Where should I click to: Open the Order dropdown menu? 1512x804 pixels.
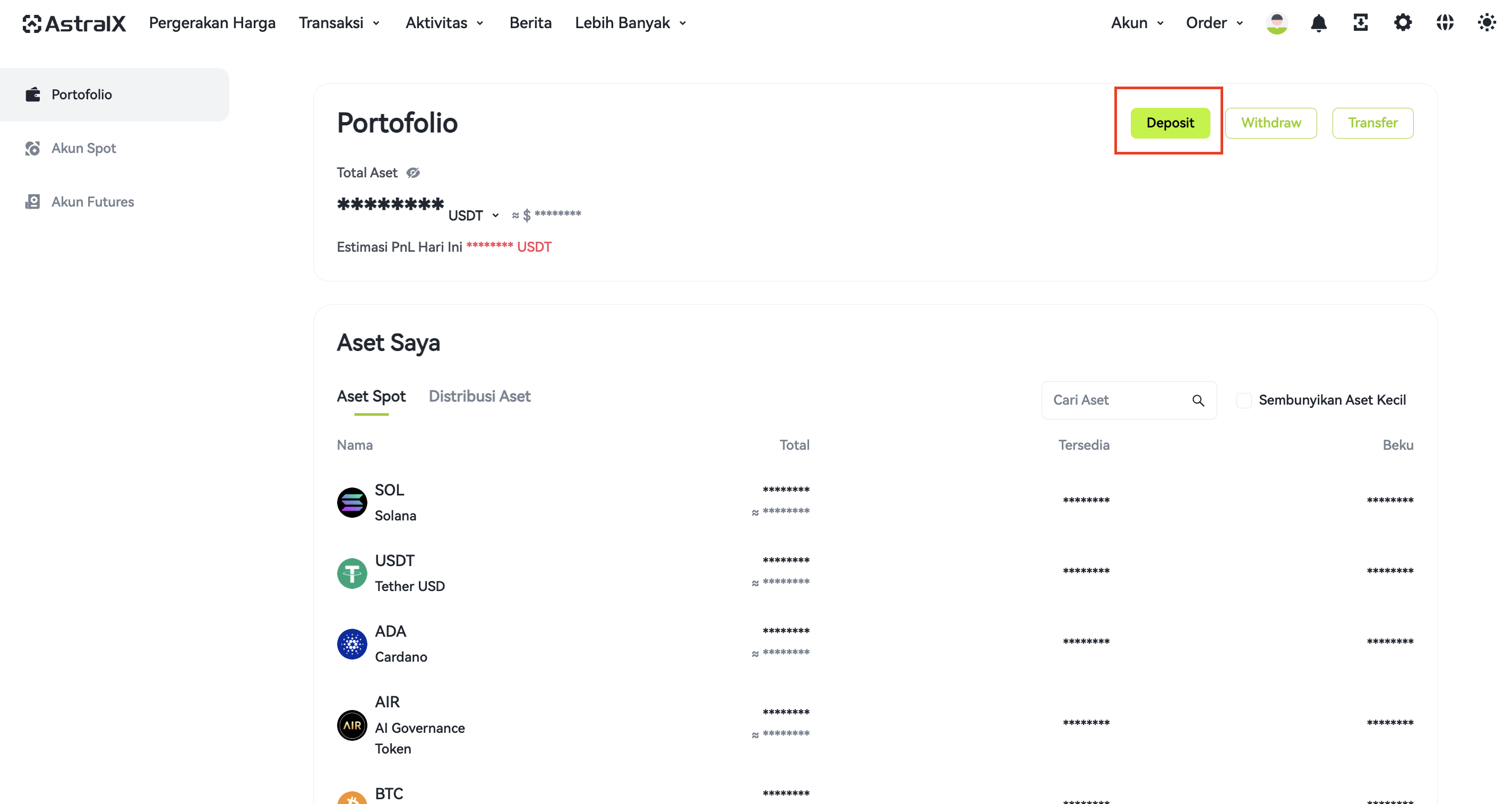coord(1214,23)
